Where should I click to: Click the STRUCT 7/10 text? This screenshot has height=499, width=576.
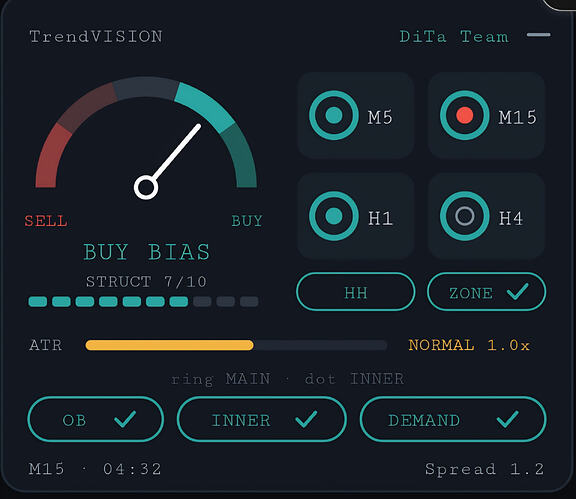pos(146,282)
